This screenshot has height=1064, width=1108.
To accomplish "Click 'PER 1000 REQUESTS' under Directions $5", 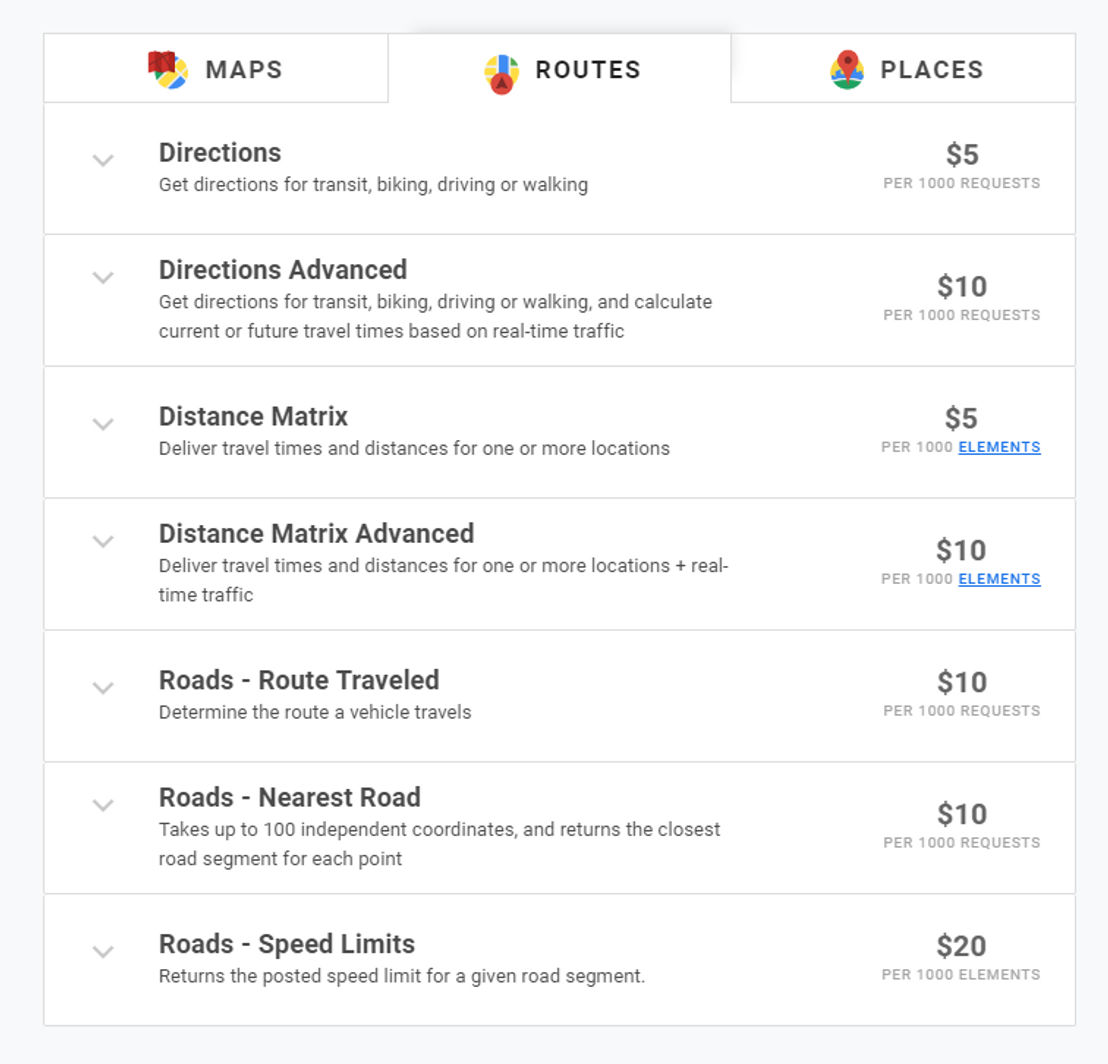I will 962,184.
